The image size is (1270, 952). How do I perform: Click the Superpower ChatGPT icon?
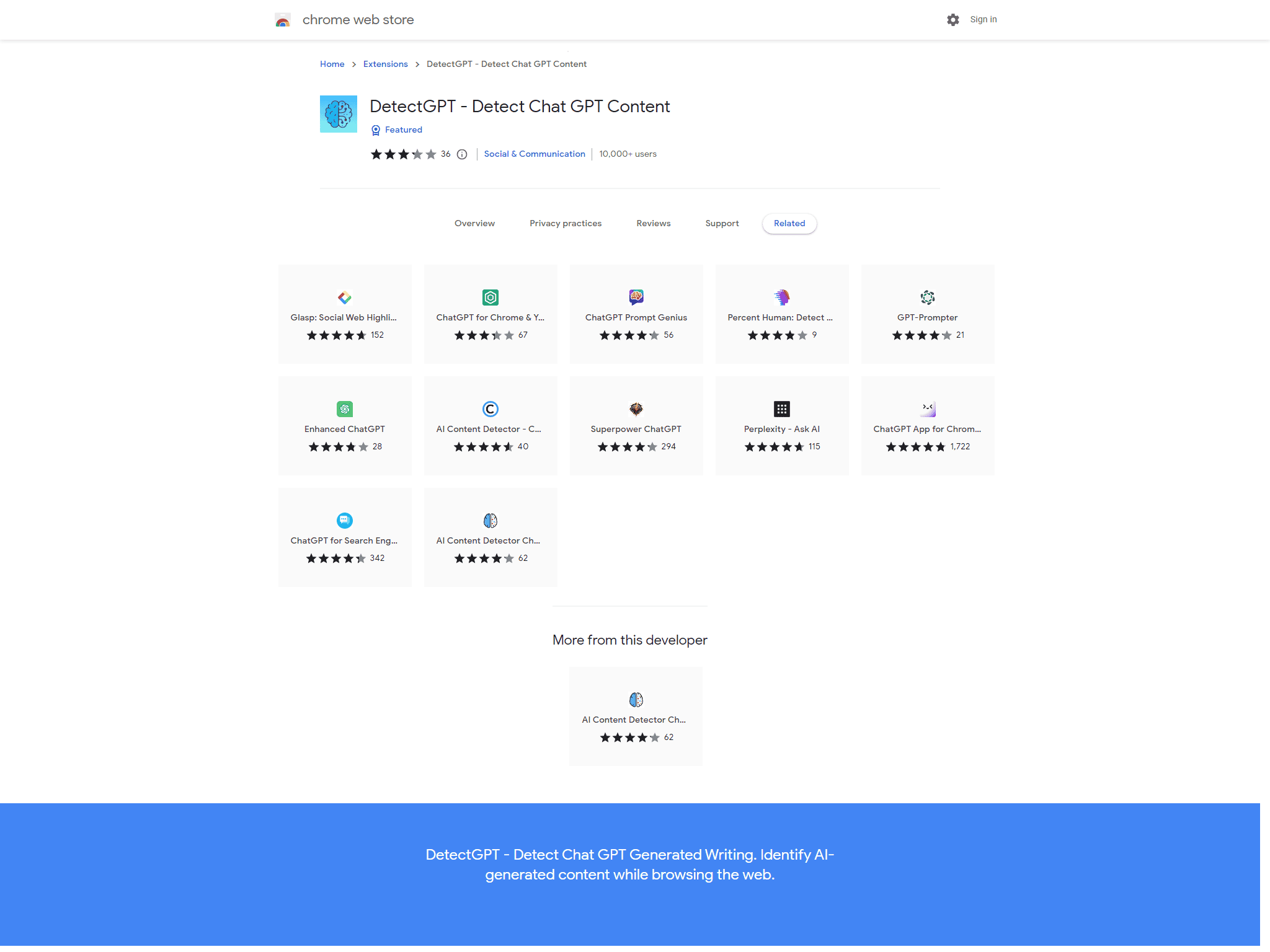coord(636,409)
